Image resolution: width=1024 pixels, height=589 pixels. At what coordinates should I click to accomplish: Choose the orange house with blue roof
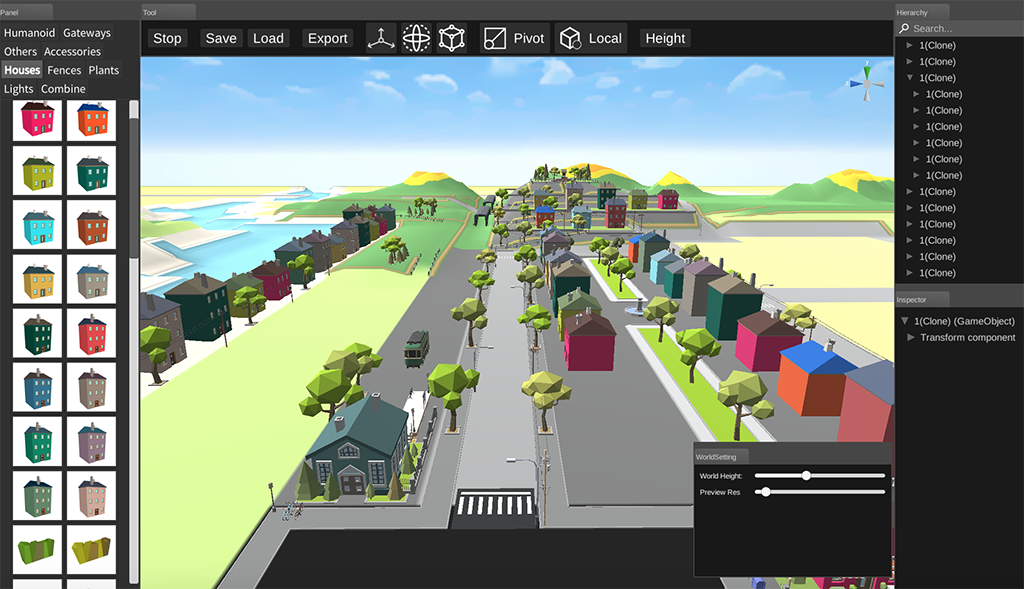(92, 120)
